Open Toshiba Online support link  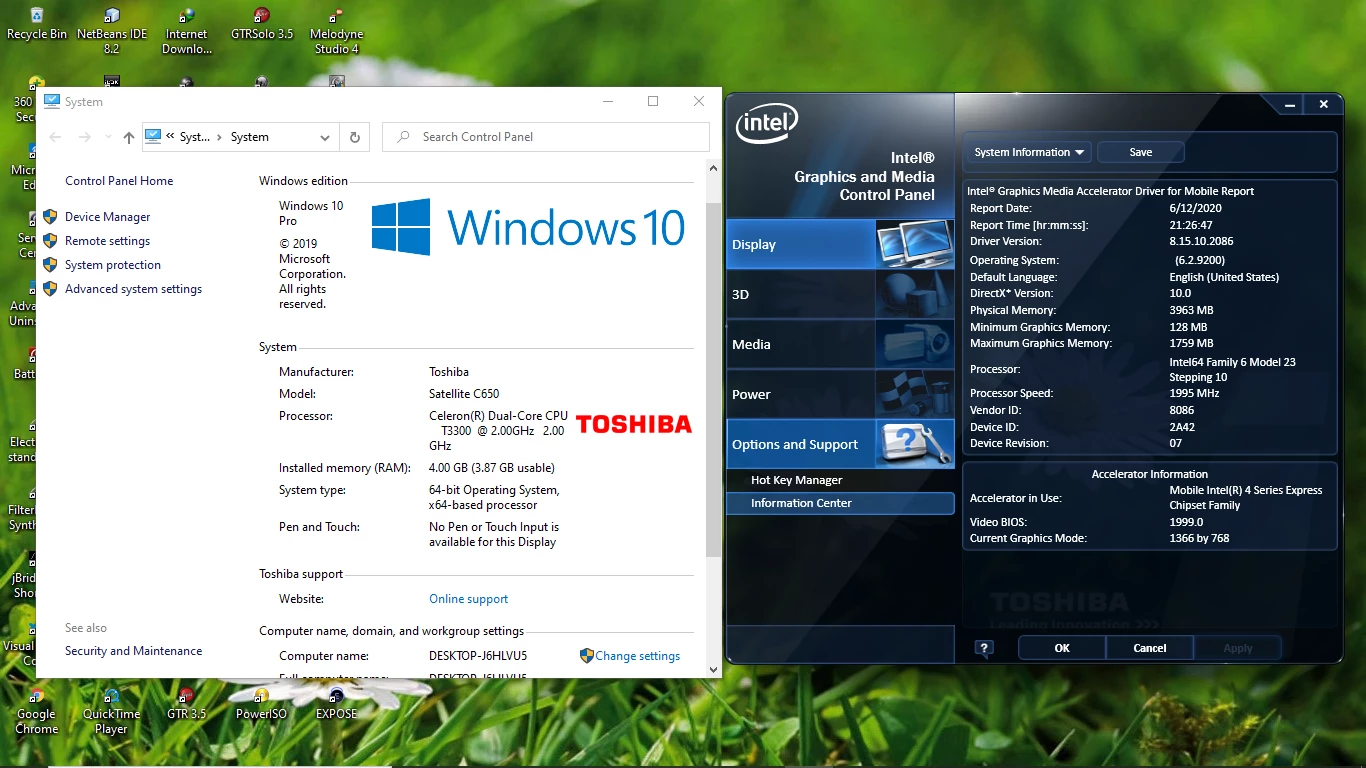pos(469,599)
